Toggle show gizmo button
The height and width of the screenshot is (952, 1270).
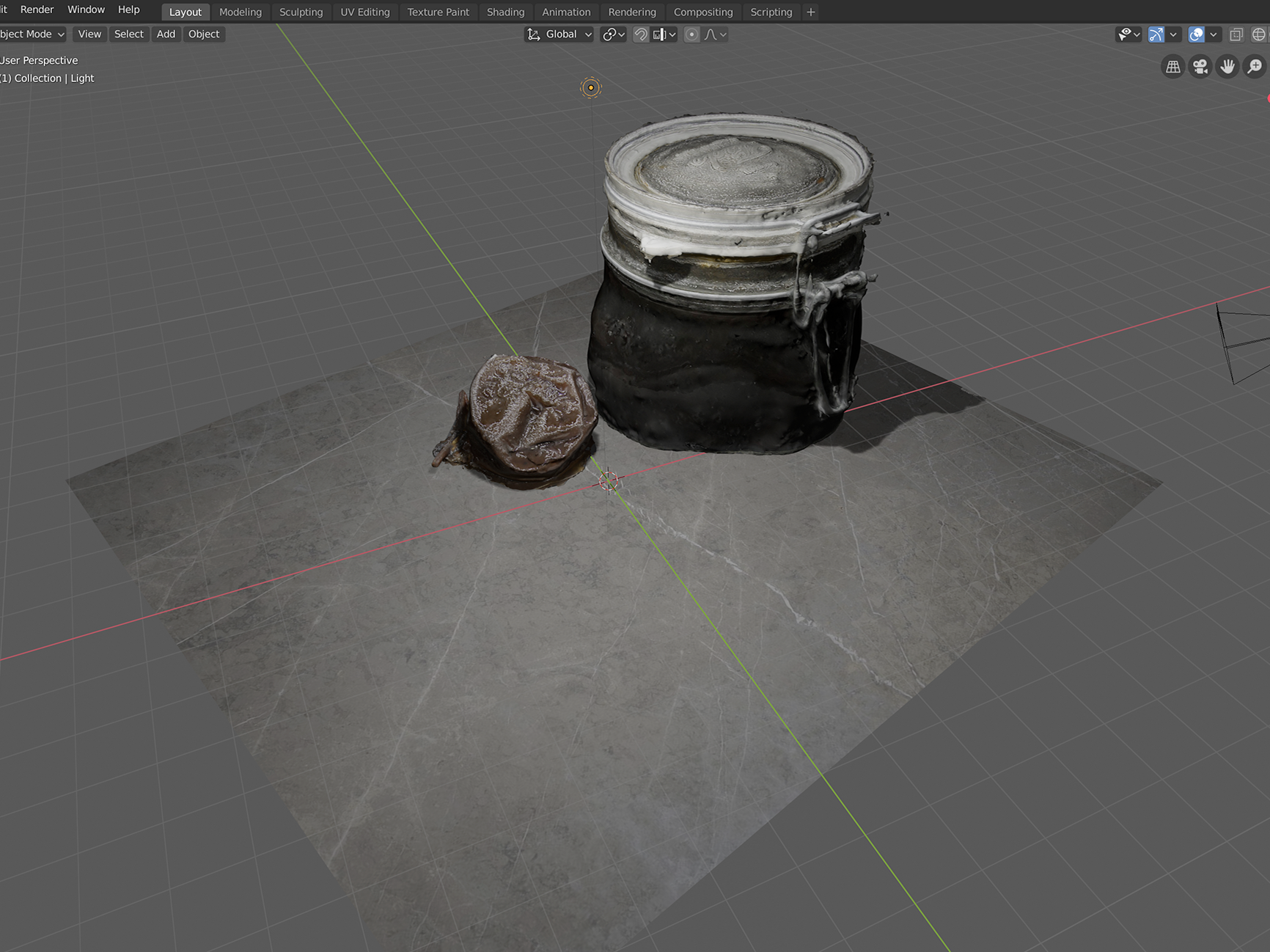pos(1156,34)
